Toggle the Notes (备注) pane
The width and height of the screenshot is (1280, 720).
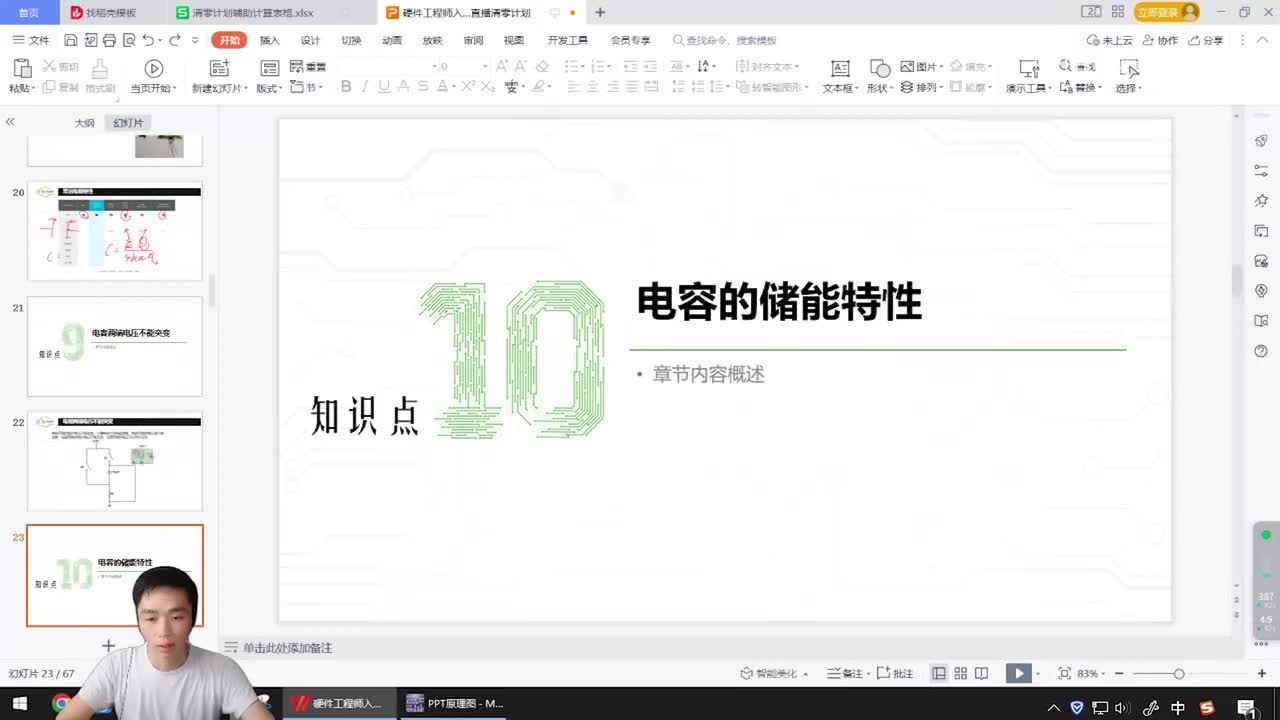849,673
